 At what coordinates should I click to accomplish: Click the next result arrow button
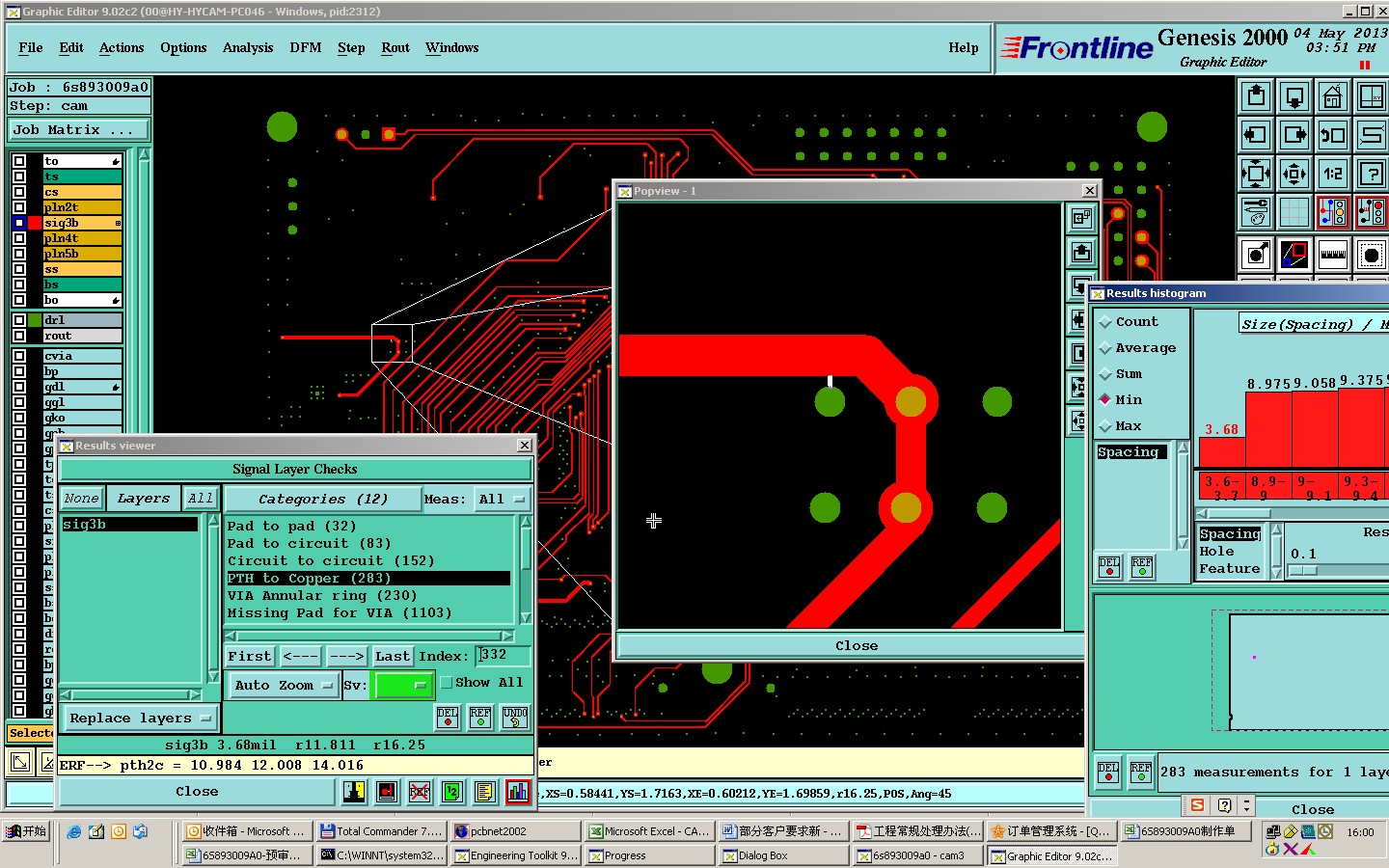(x=346, y=657)
